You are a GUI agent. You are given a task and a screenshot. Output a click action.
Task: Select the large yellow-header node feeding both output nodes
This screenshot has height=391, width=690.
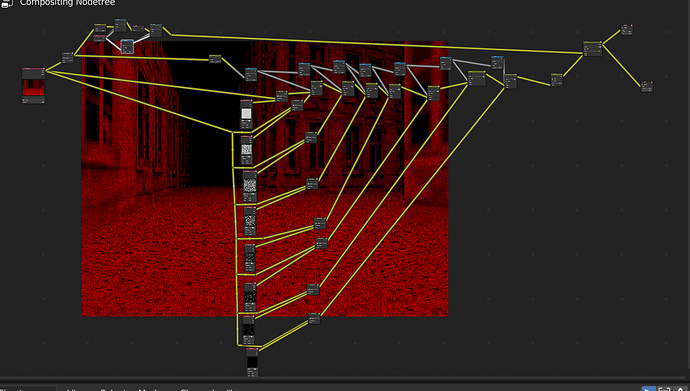pyautogui.click(x=592, y=48)
